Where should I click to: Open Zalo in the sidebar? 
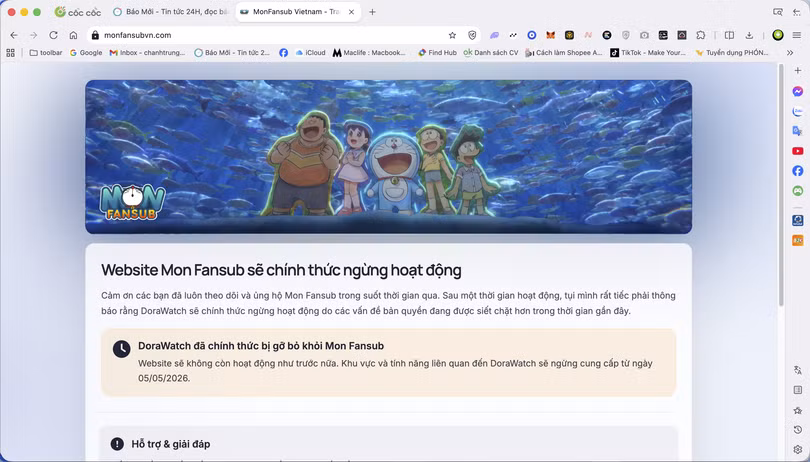click(798, 112)
